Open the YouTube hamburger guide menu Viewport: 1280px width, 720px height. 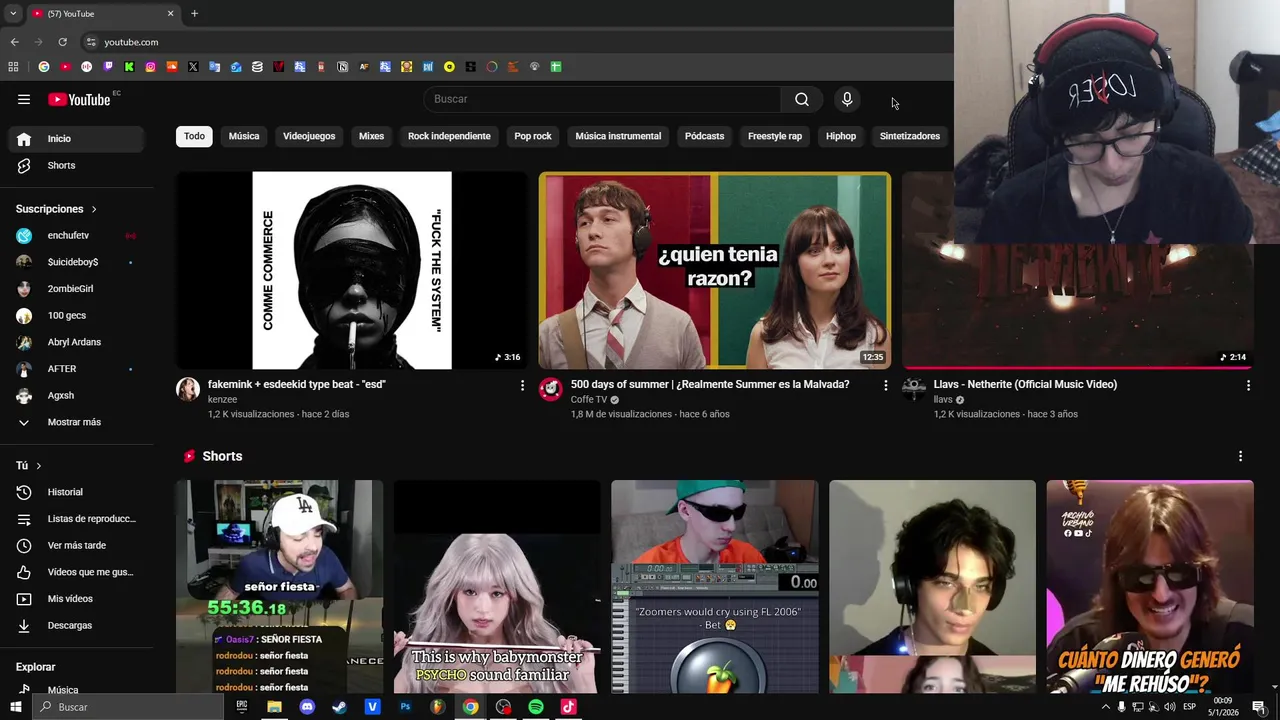(x=24, y=99)
